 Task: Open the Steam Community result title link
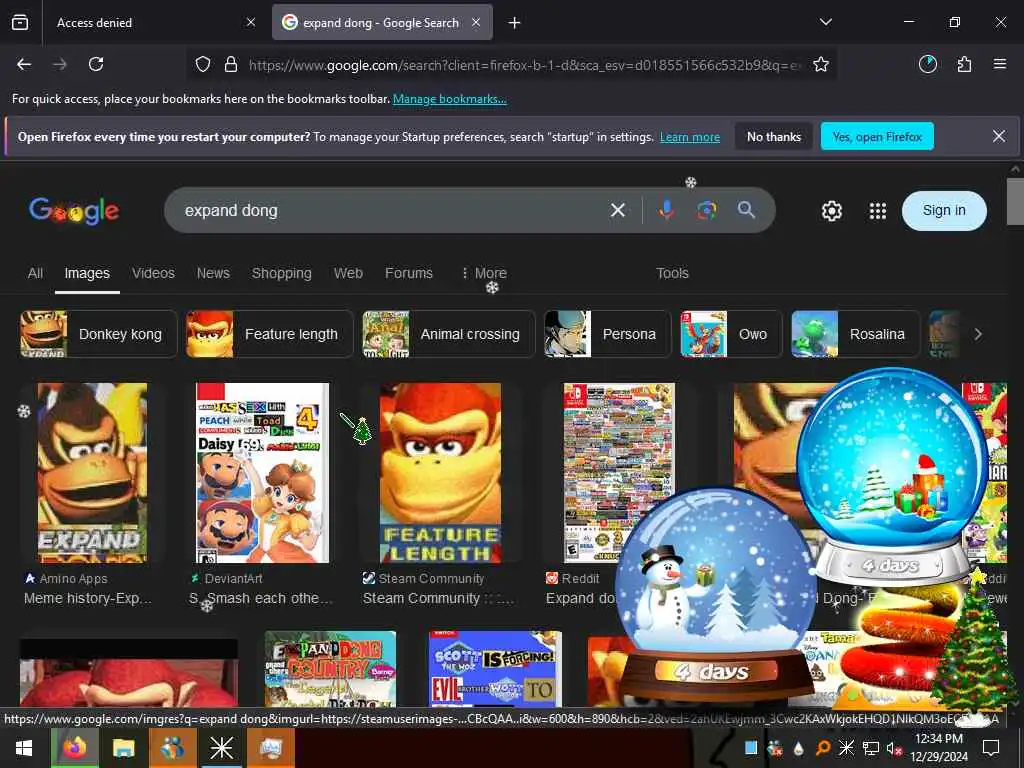[x=438, y=598]
